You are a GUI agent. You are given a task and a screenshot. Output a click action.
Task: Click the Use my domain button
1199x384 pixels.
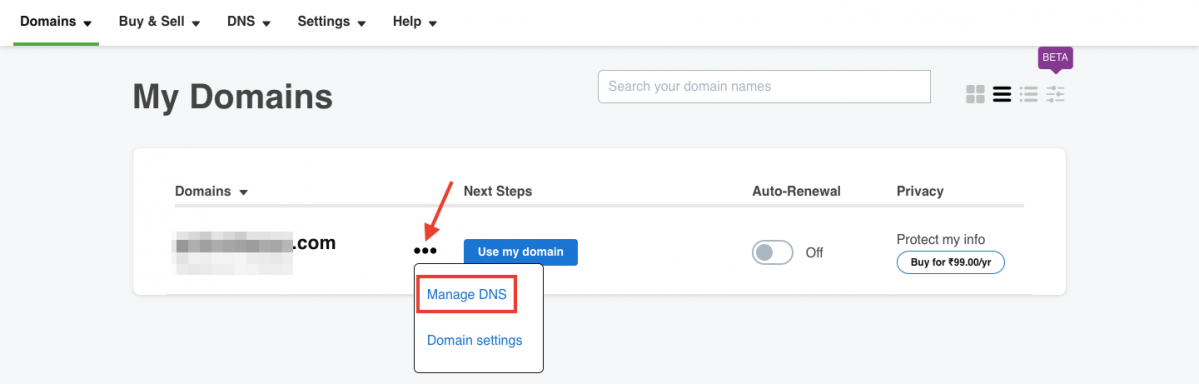coord(521,252)
